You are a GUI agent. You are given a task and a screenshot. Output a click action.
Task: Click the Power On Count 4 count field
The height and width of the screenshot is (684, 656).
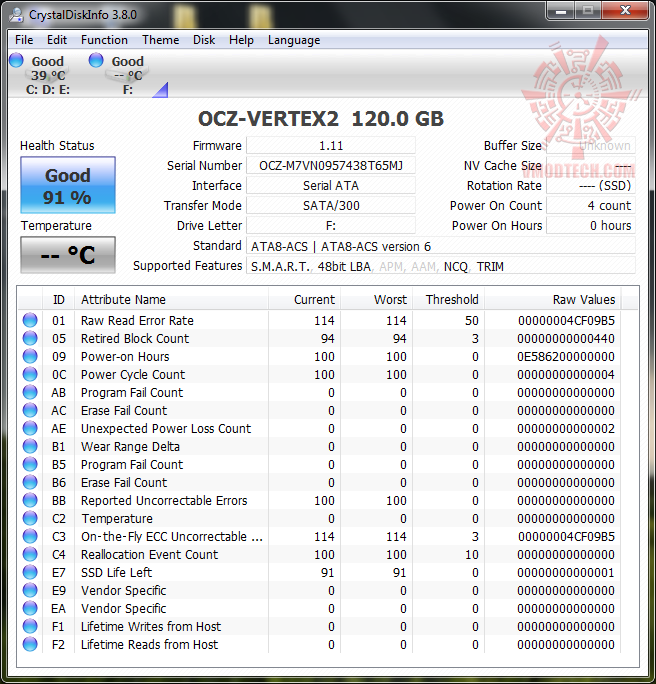(591, 205)
